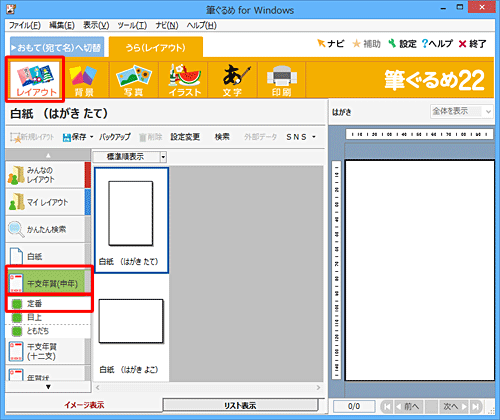
Task: Click 外部データ button
Action: 260,137
